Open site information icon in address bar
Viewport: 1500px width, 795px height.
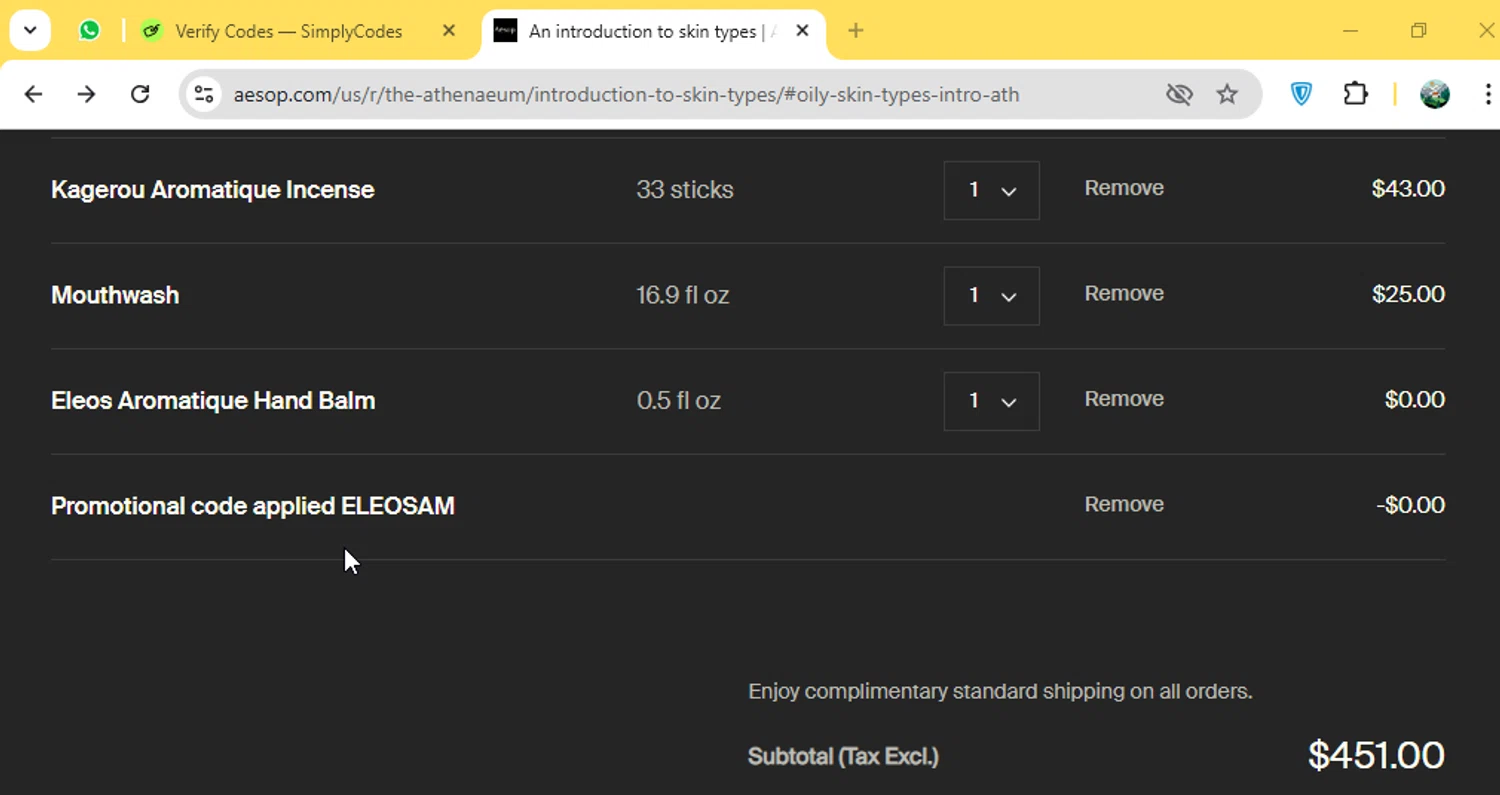coord(204,94)
